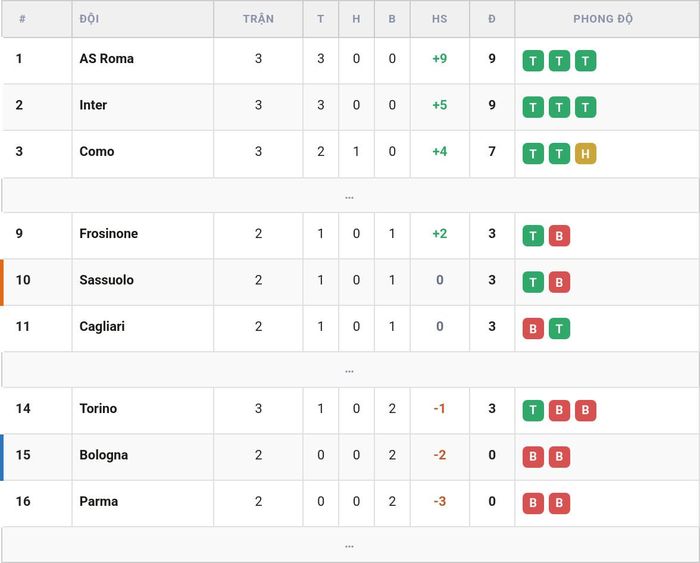
Task: Open the Sassuolo team link
Action: (106, 280)
